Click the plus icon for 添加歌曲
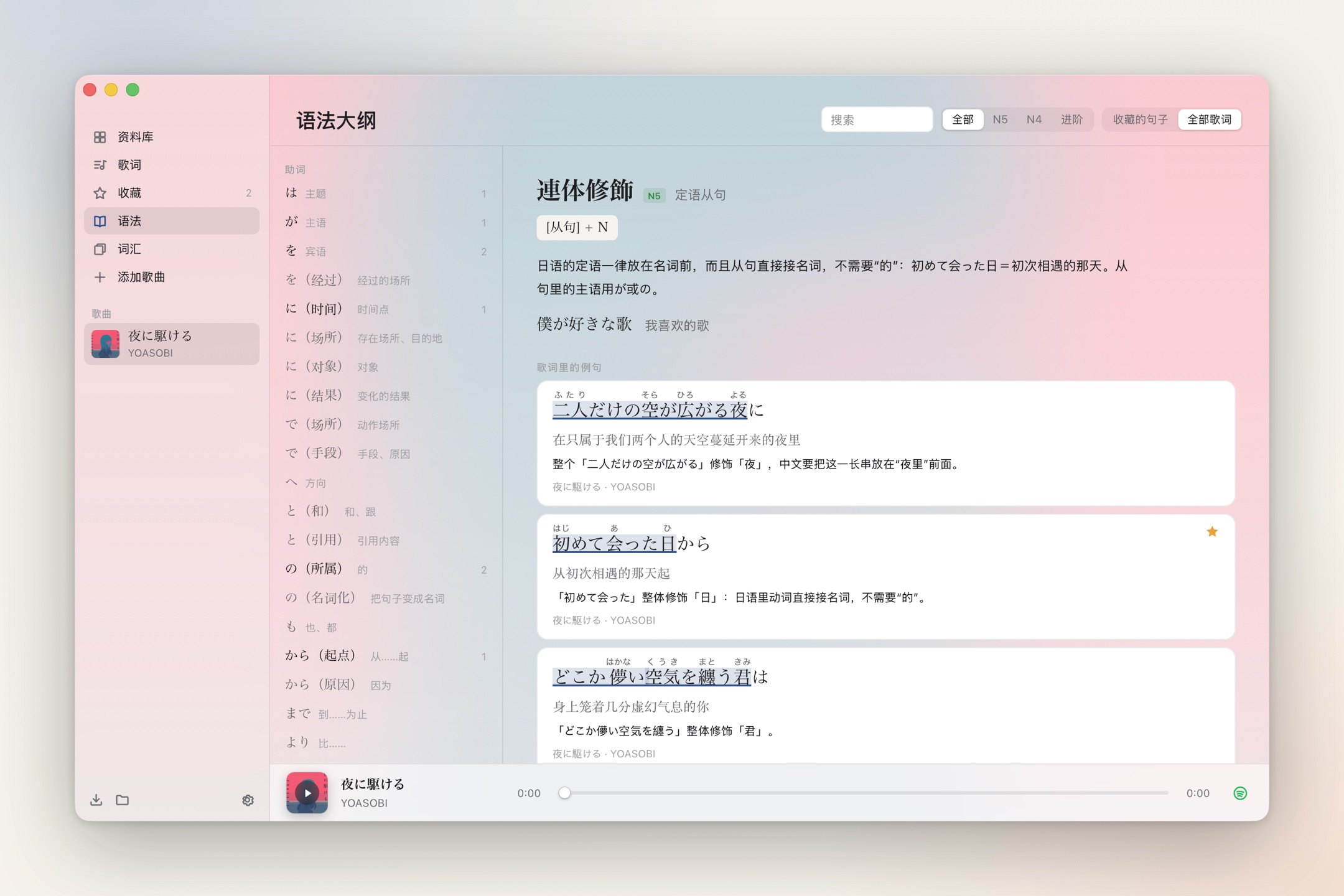The height and width of the screenshot is (896, 1344). coord(100,277)
